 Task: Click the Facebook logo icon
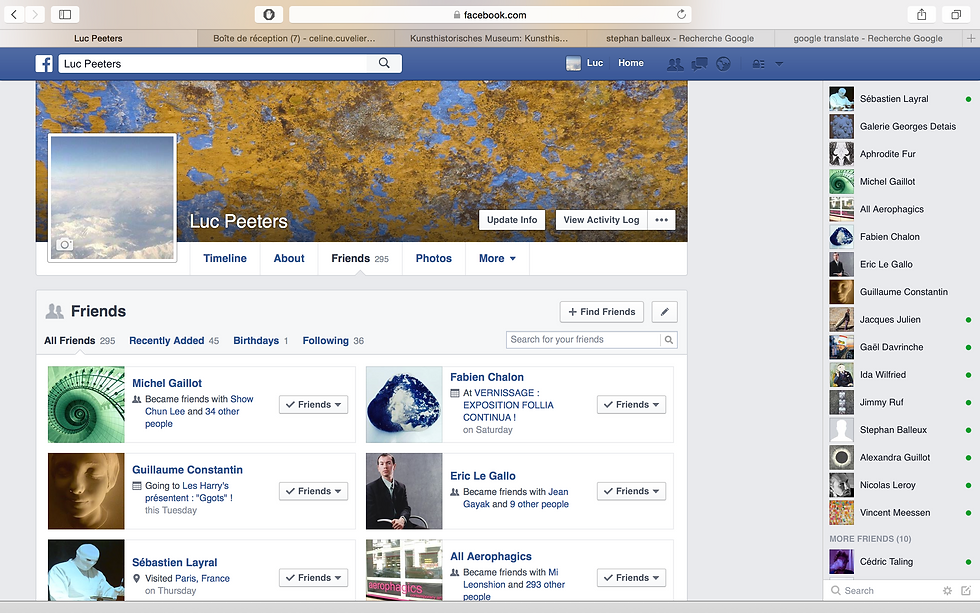pyautogui.click(x=44, y=64)
